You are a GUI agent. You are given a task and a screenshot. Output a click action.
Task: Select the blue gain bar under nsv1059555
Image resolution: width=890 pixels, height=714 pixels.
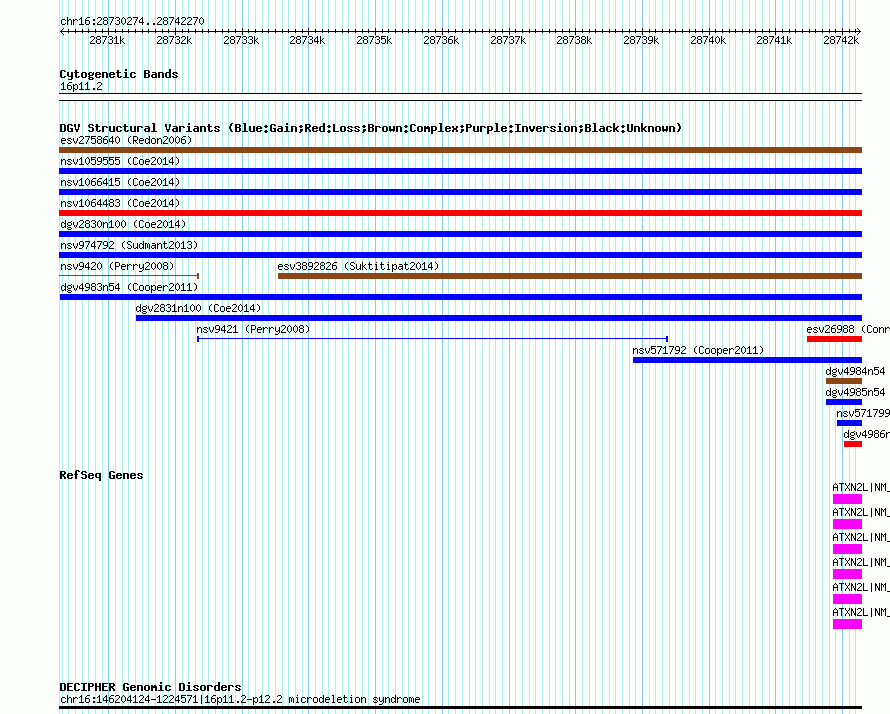pos(460,171)
